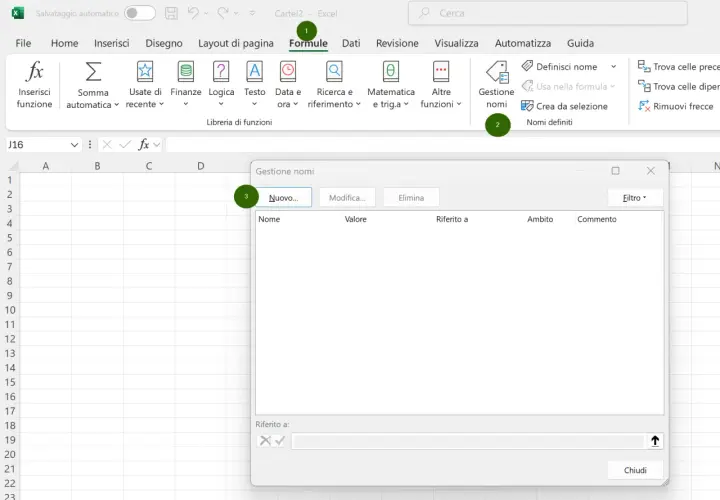Click Definisci nome
Image resolution: width=720 pixels, height=500 pixels.
[x=560, y=67]
